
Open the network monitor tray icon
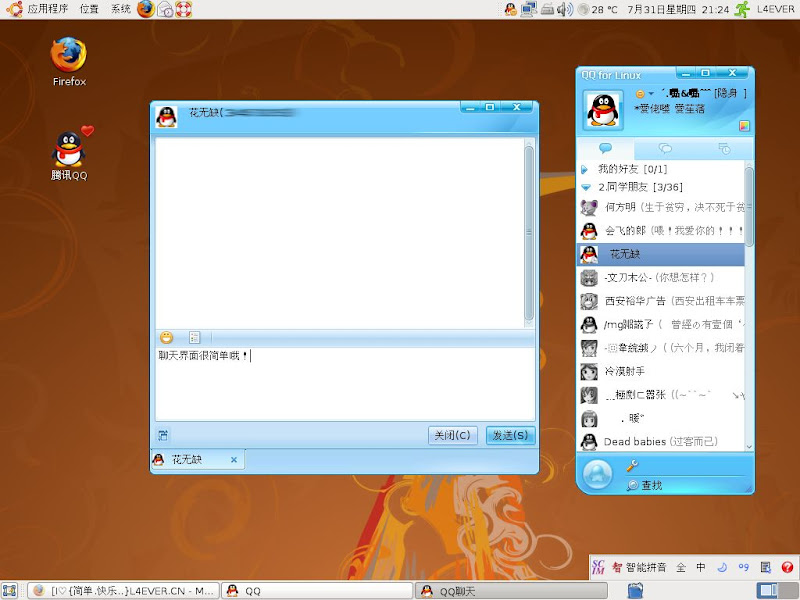point(529,9)
